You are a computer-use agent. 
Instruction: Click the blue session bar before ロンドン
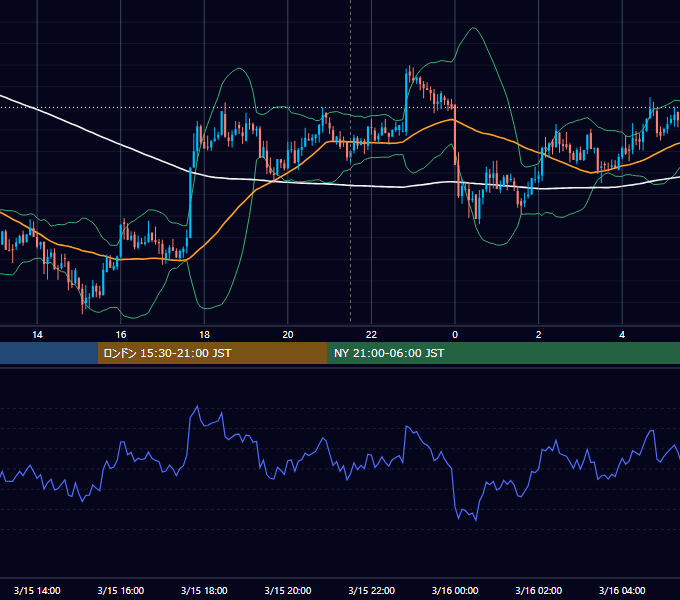(49, 353)
